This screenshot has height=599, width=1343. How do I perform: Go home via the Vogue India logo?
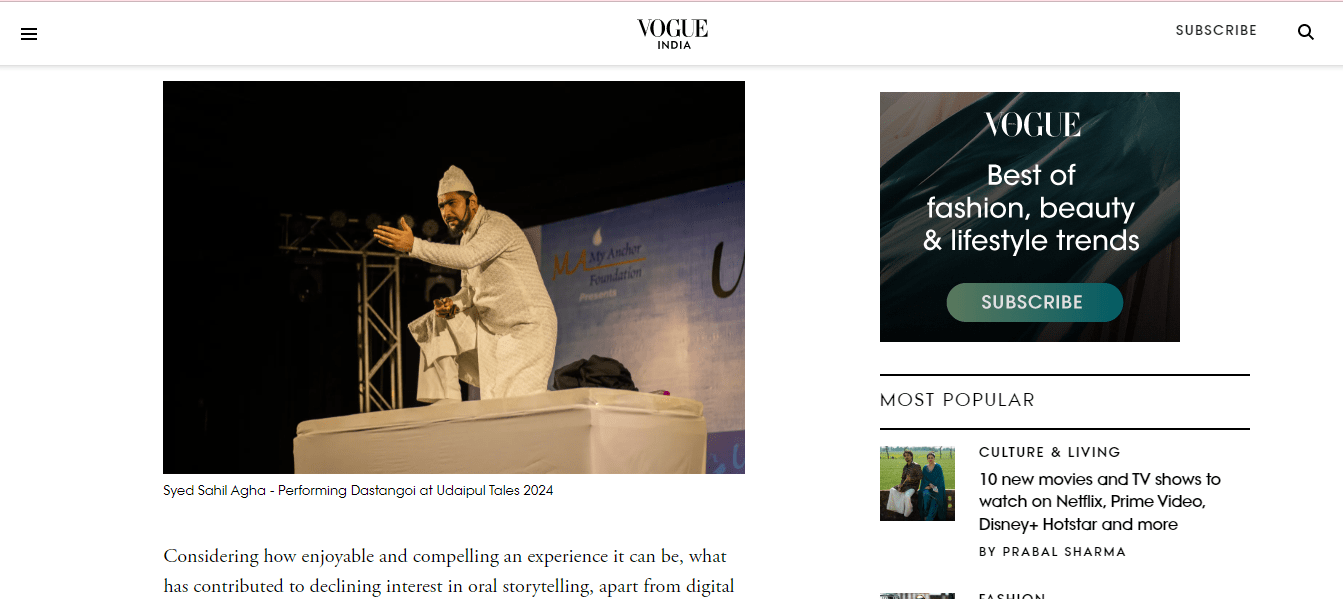pos(672,33)
